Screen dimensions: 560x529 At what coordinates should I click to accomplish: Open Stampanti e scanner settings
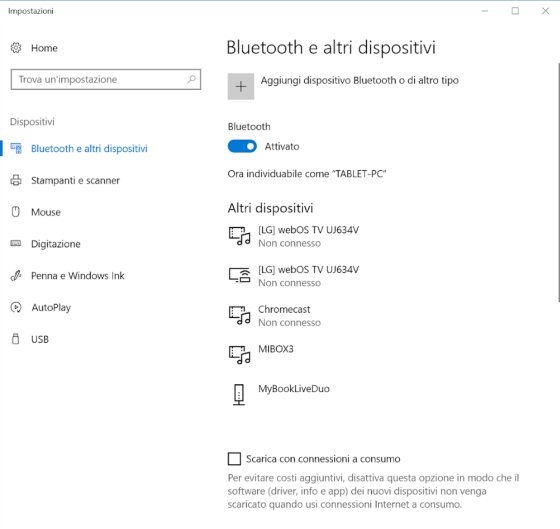tap(75, 180)
